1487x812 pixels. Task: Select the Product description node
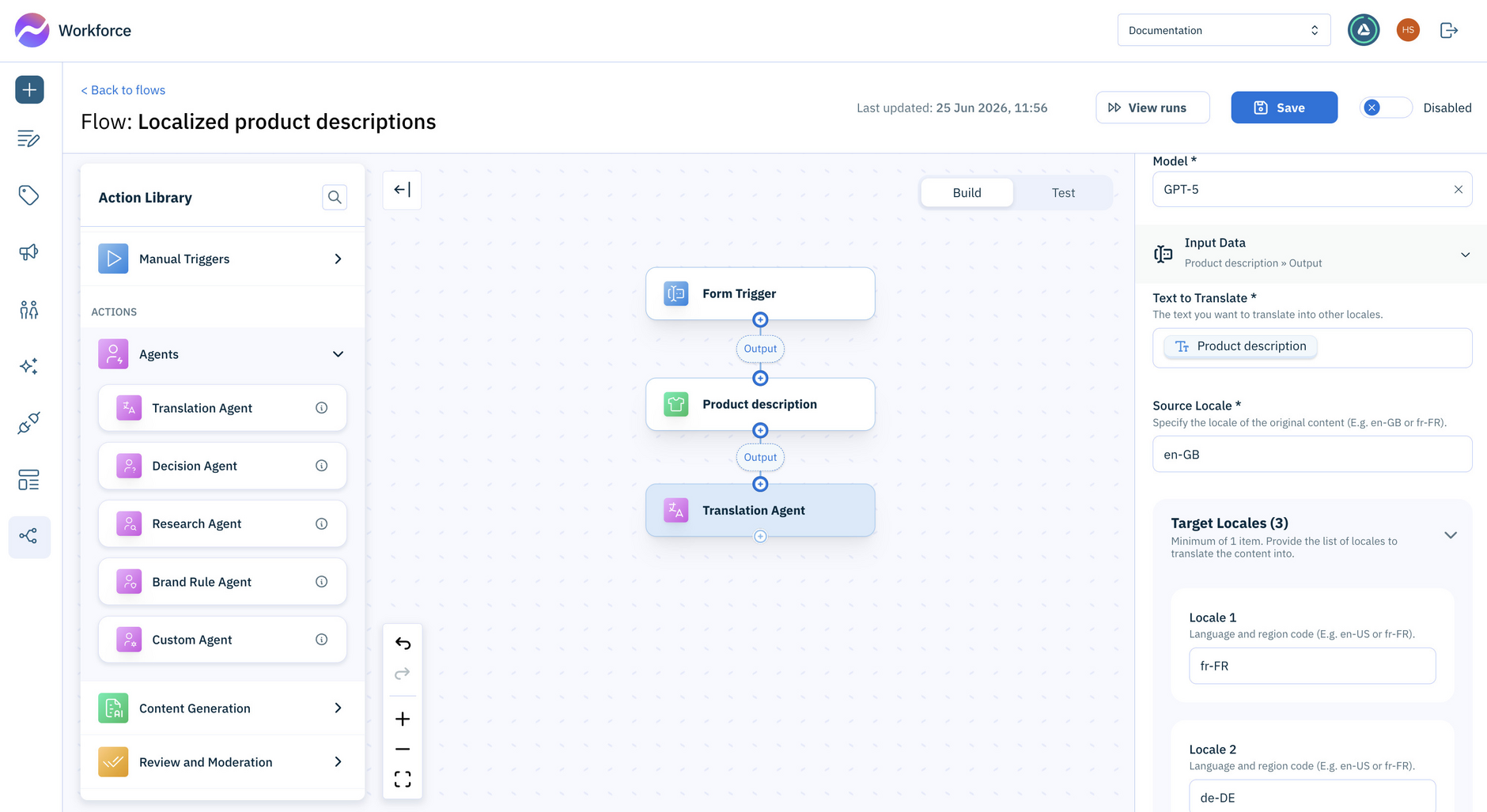pyautogui.click(x=760, y=404)
